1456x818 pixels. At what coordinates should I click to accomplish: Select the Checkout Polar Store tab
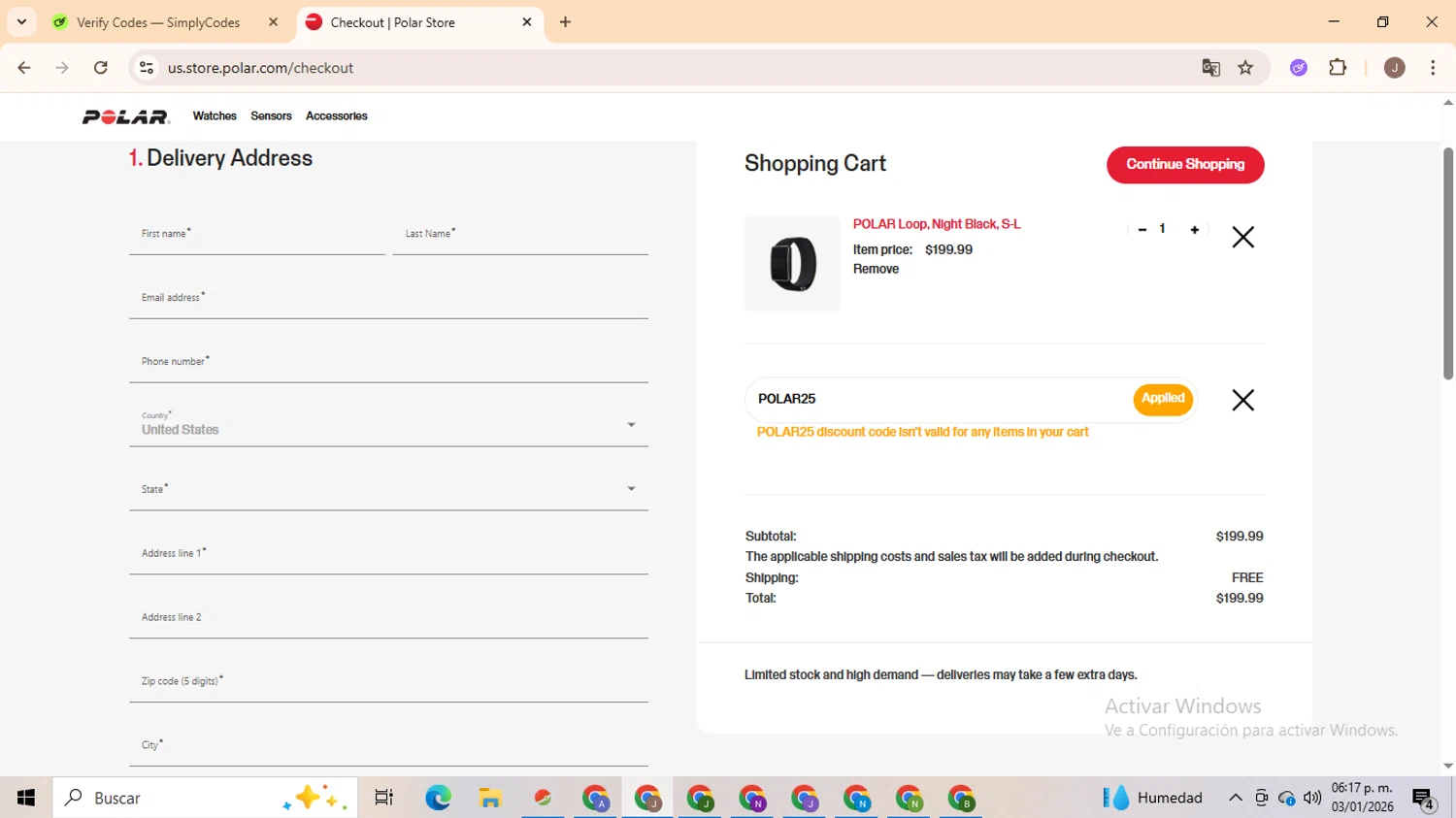[417, 22]
